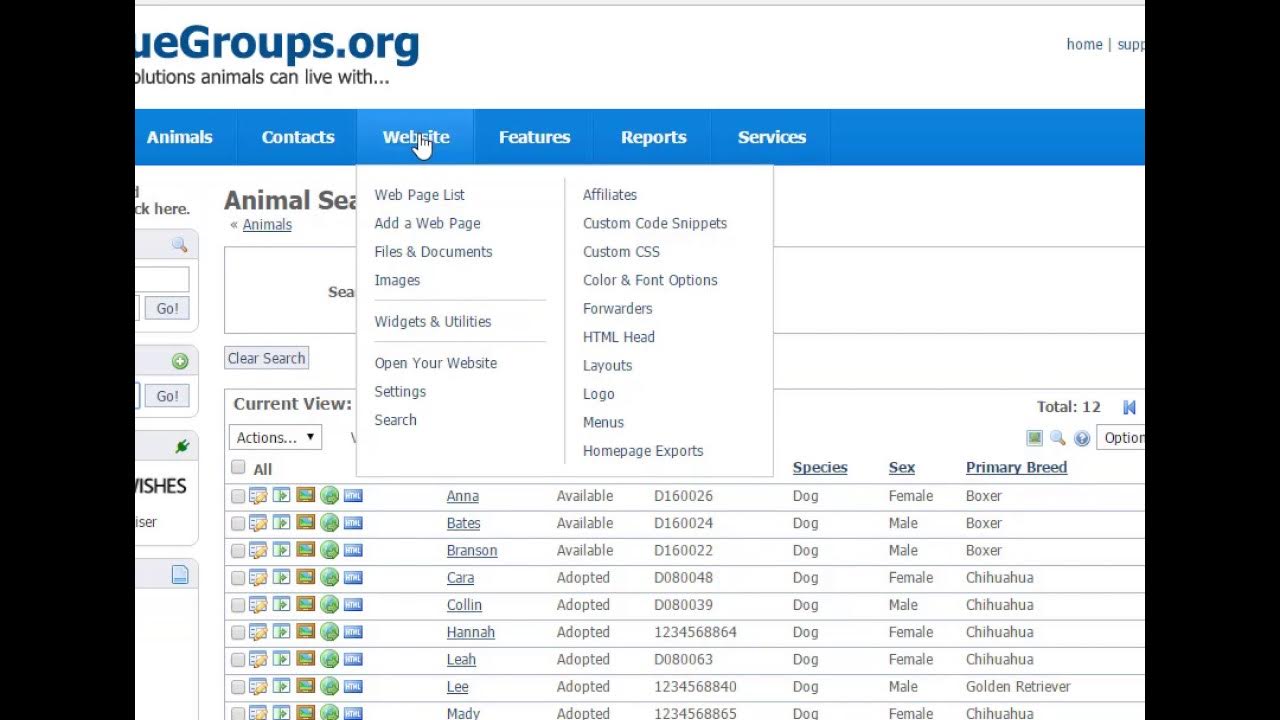Check the checkbox on Leah's row

tap(237, 658)
